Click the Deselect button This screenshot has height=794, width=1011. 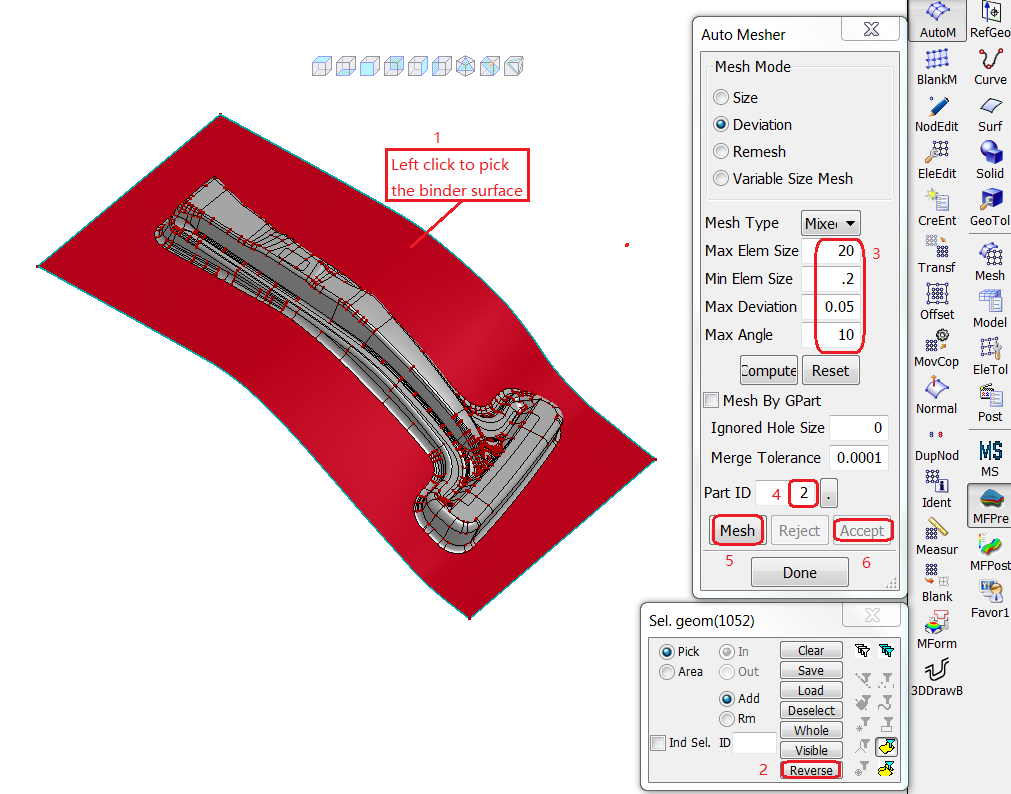[x=811, y=710]
